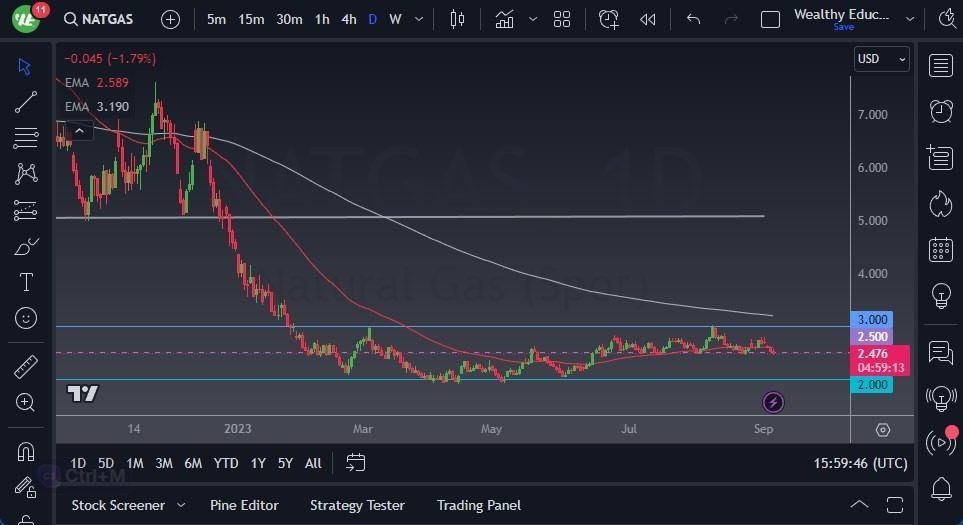Create an alert with alarm clock icon

click(609, 20)
